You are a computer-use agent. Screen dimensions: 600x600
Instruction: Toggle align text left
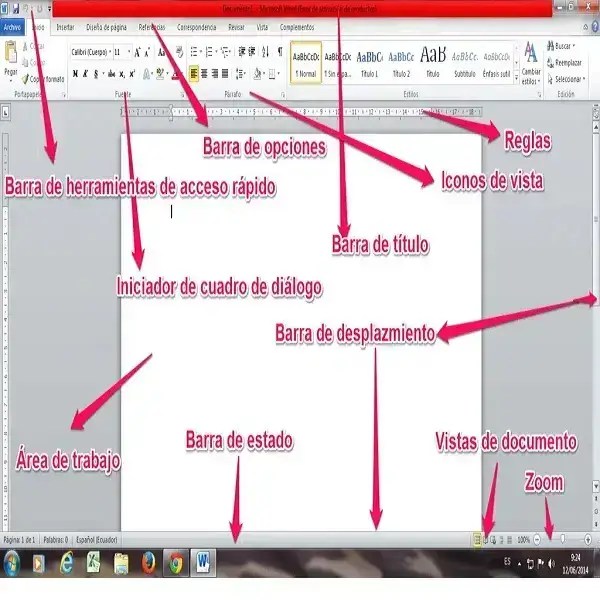[194, 73]
